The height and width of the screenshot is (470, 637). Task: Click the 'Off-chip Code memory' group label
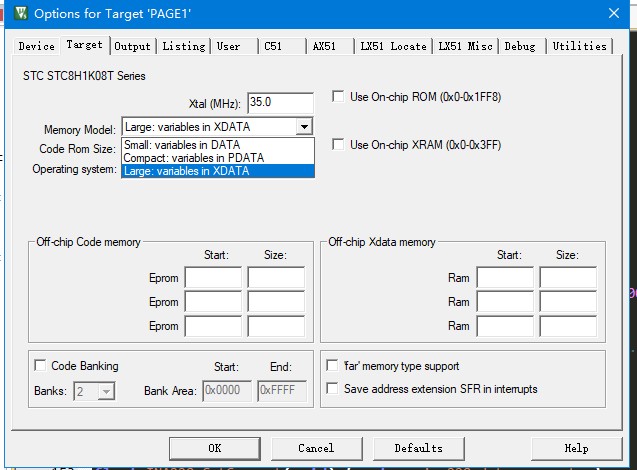[88, 242]
